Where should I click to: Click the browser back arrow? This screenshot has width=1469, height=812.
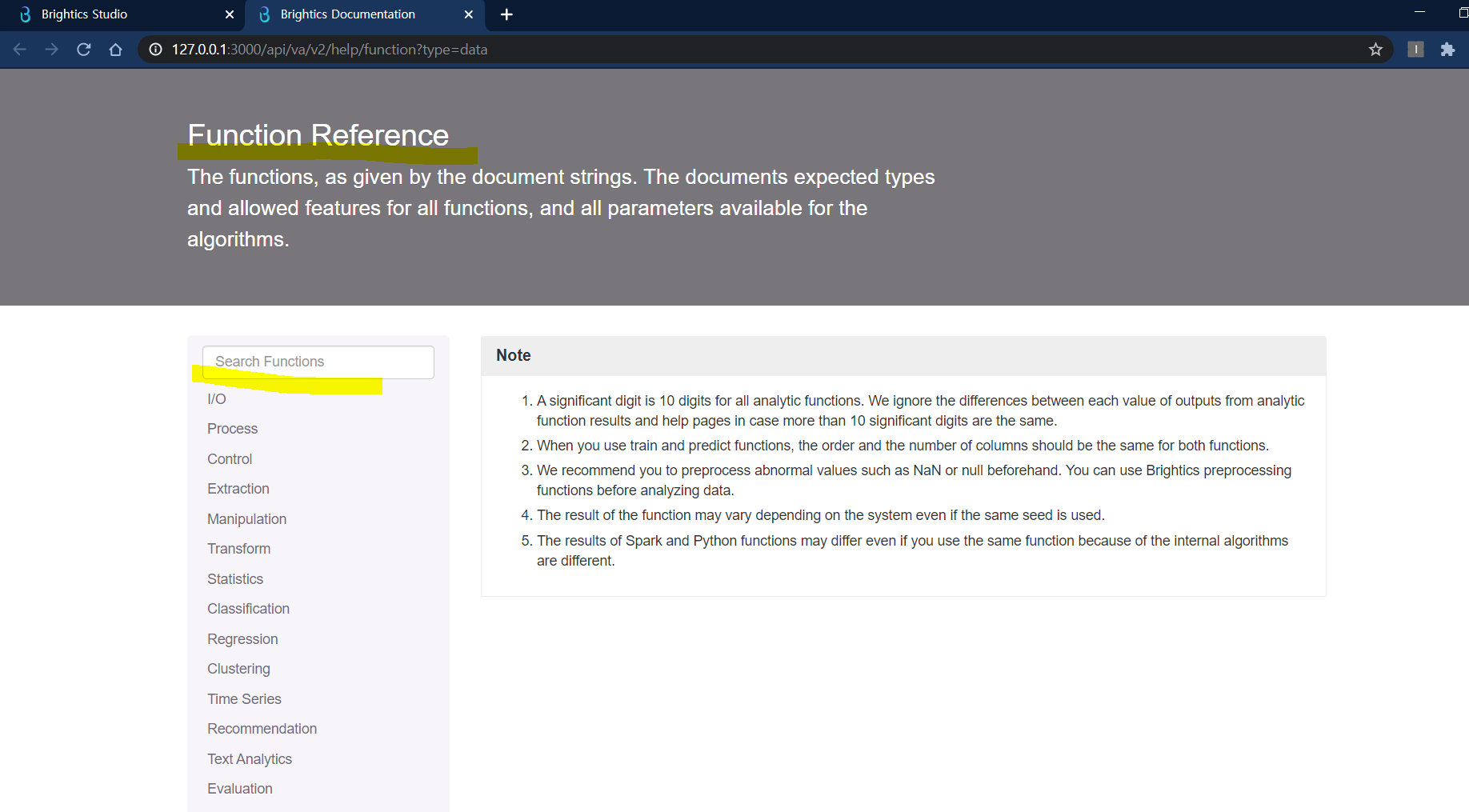coord(20,50)
